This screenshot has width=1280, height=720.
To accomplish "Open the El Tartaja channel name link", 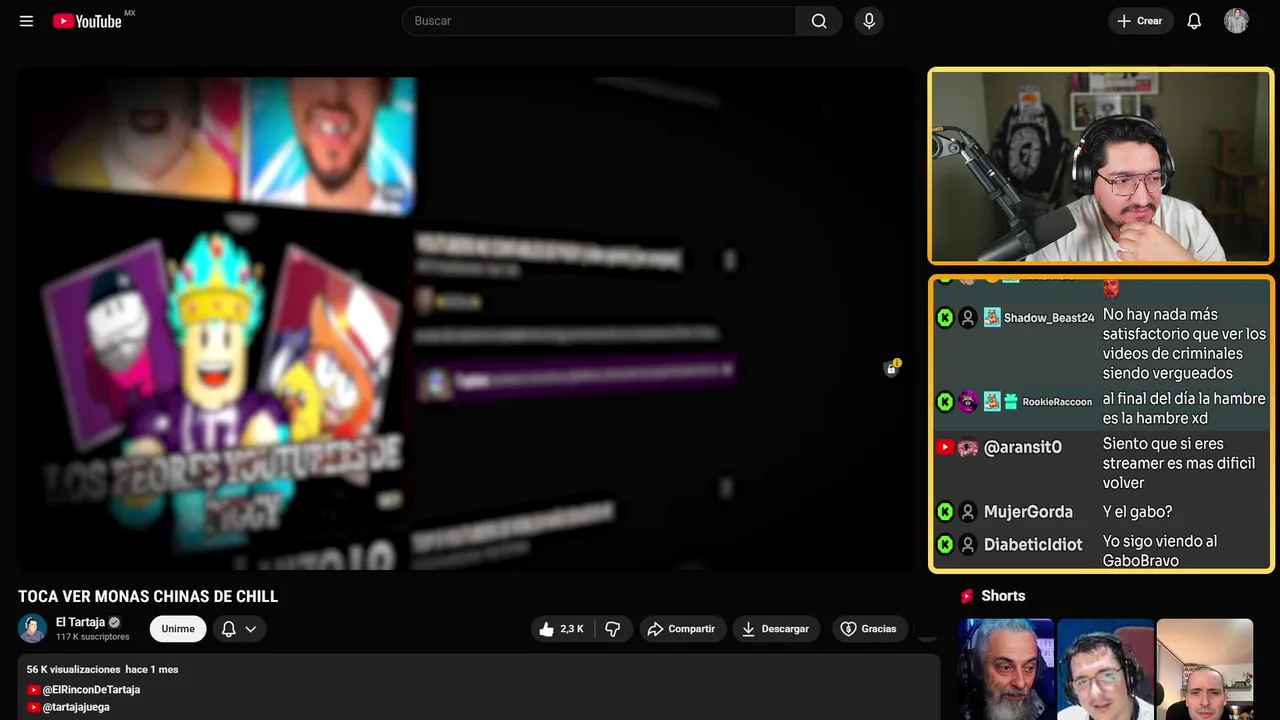I will pos(80,622).
